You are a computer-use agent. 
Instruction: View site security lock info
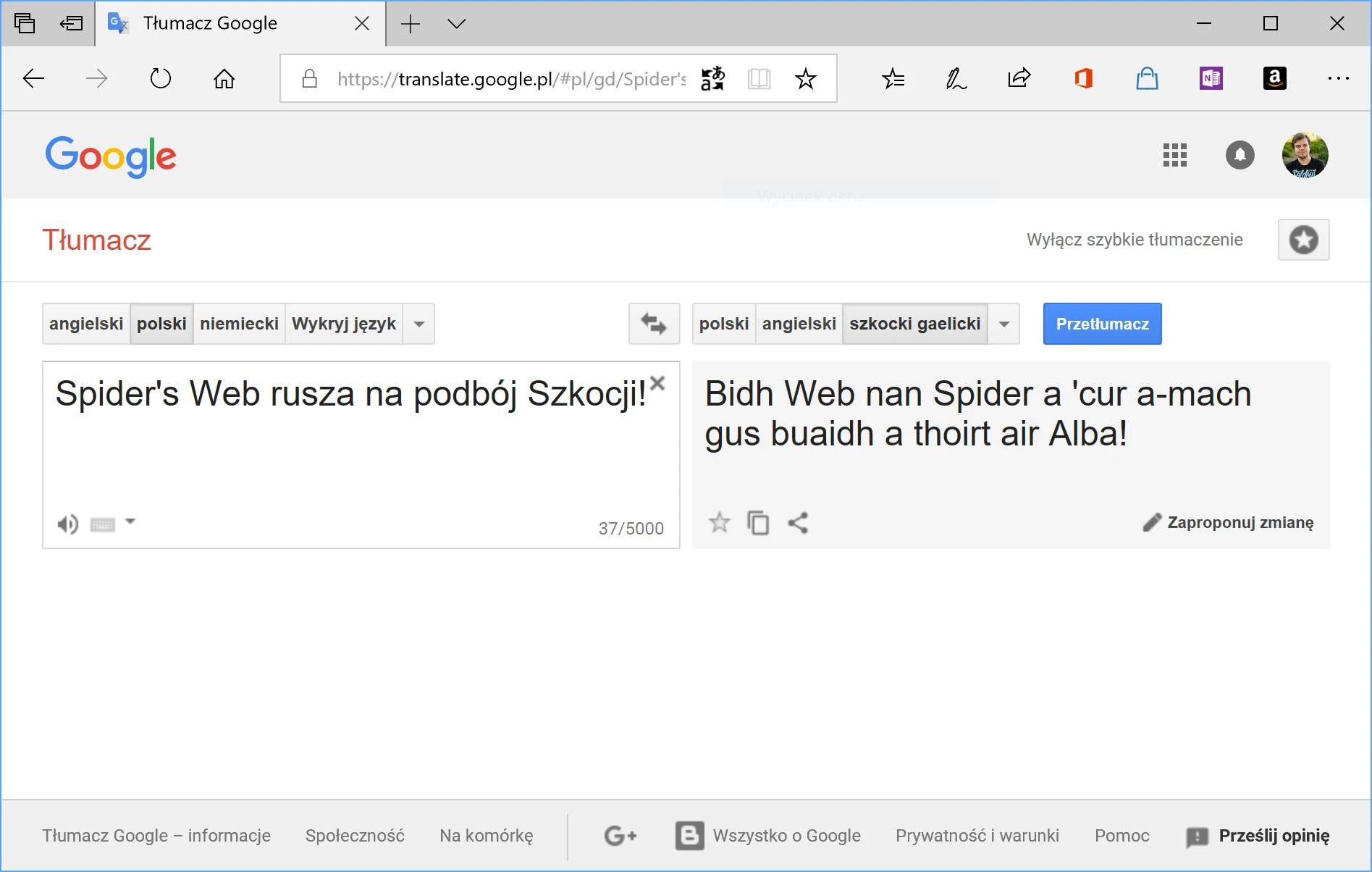pos(309,78)
